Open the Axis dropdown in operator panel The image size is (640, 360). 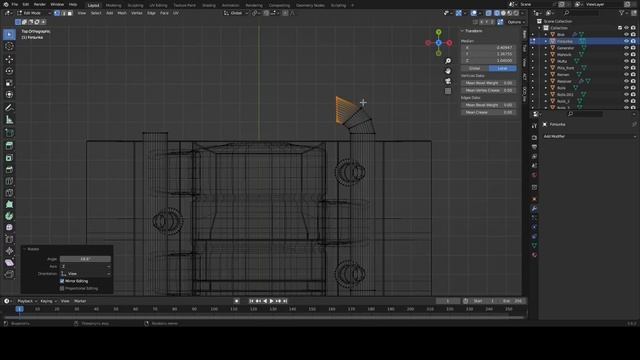coord(85,267)
